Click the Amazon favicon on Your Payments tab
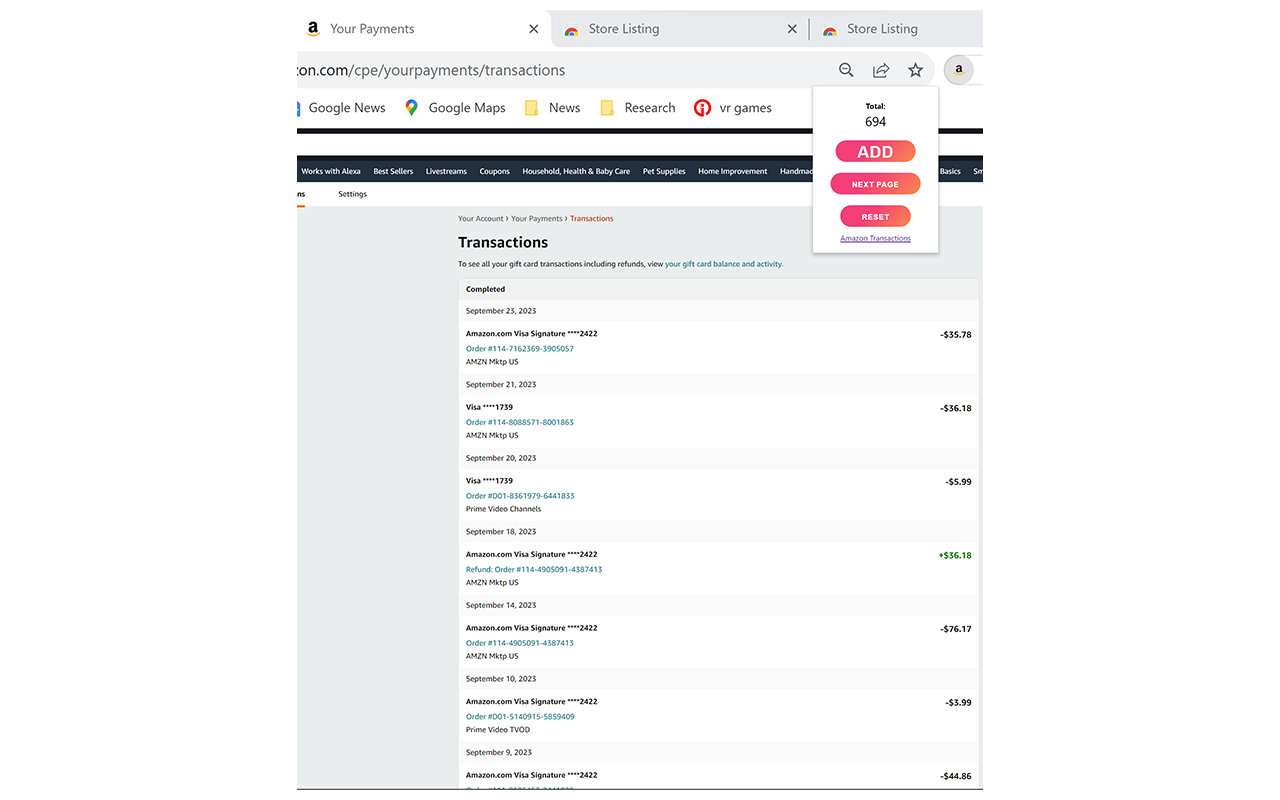The image size is (1280, 800). [x=313, y=29]
